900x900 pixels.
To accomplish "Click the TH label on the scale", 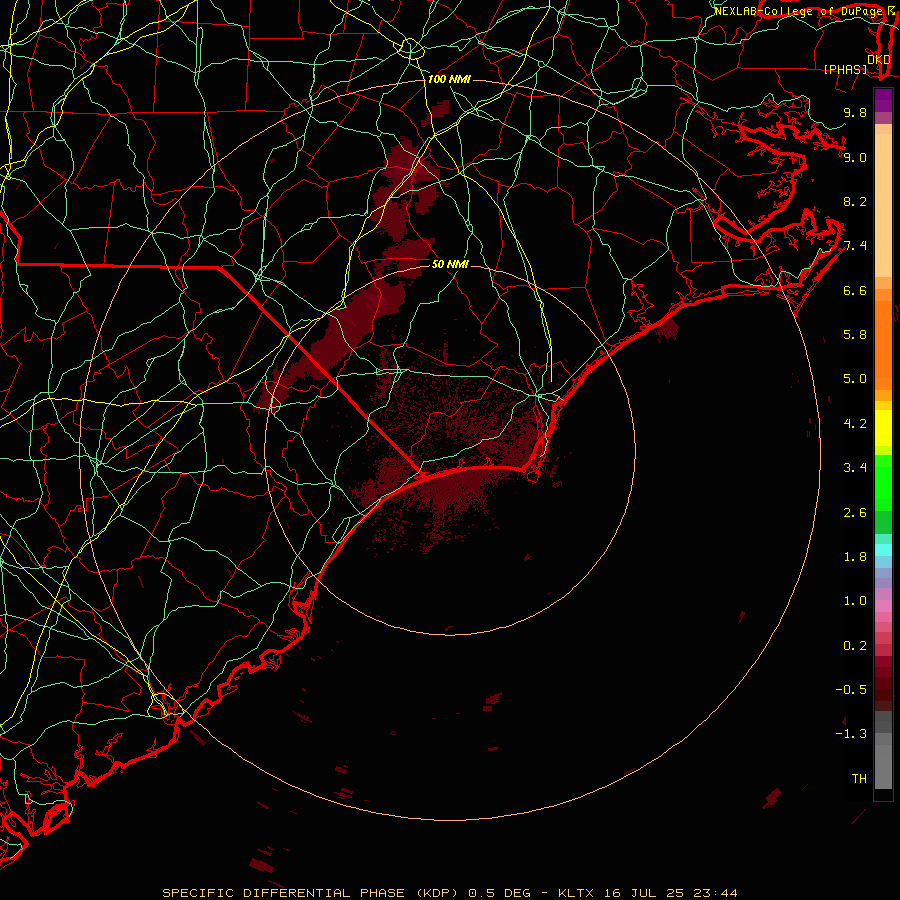I will 859,779.
